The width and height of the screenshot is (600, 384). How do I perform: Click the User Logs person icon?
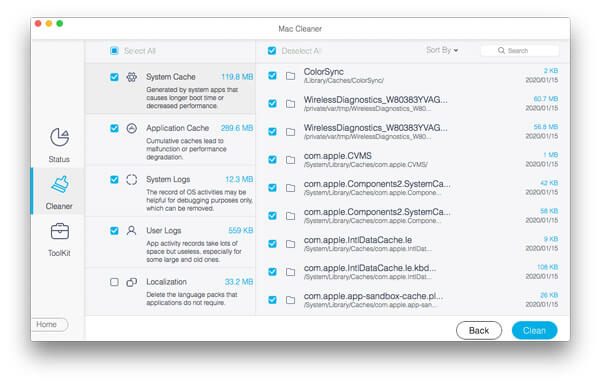point(131,231)
